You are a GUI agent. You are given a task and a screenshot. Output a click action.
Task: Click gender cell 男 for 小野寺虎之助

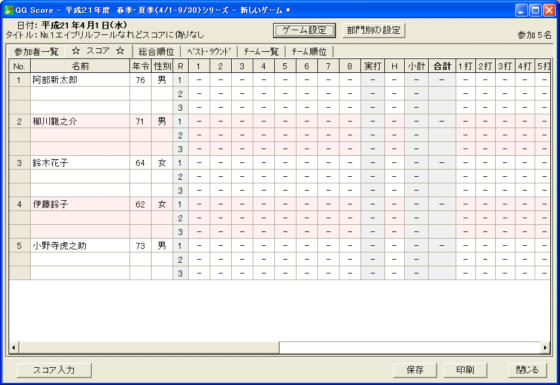[162, 246]
